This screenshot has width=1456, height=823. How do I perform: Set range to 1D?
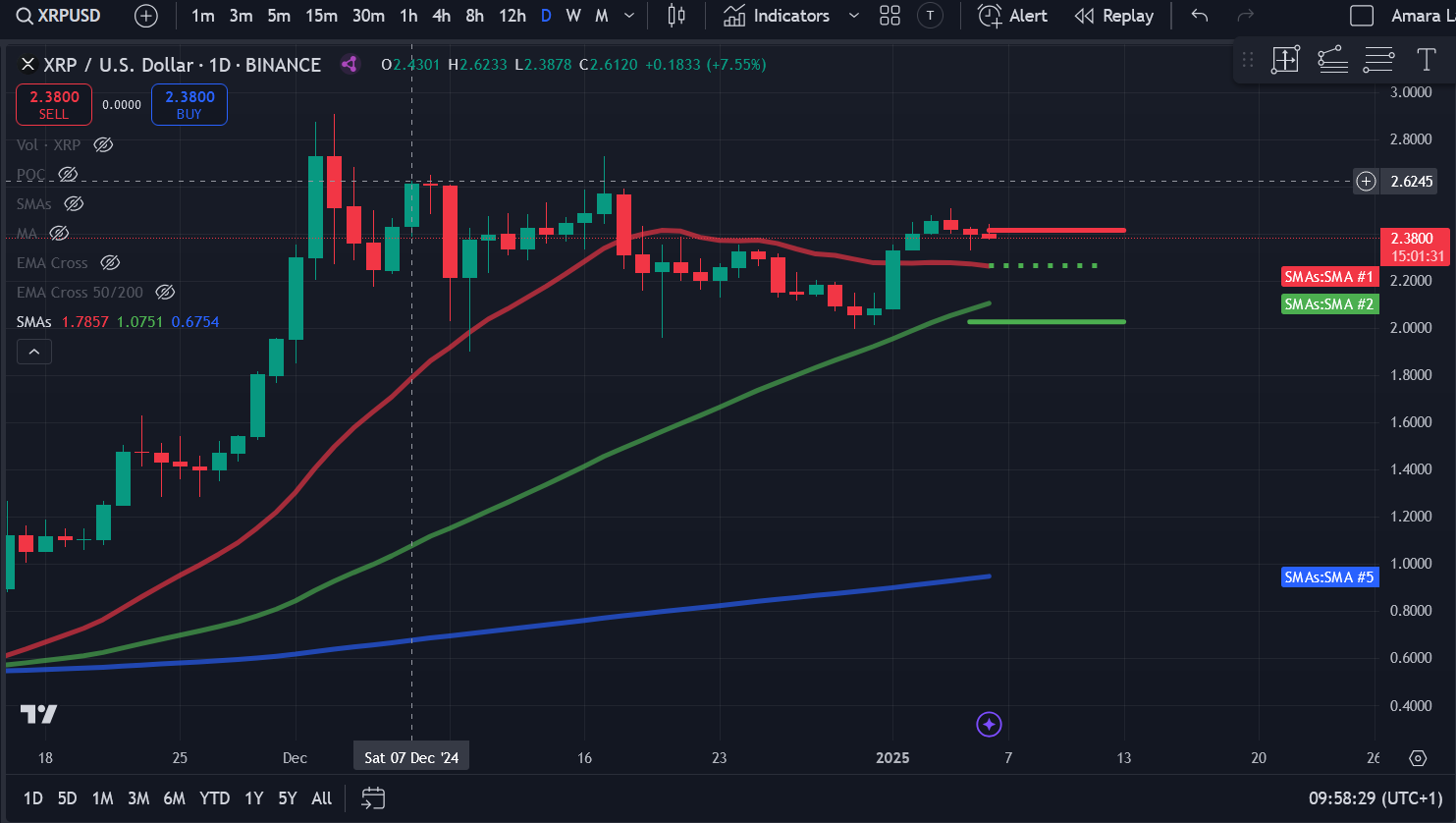[33, 797]
